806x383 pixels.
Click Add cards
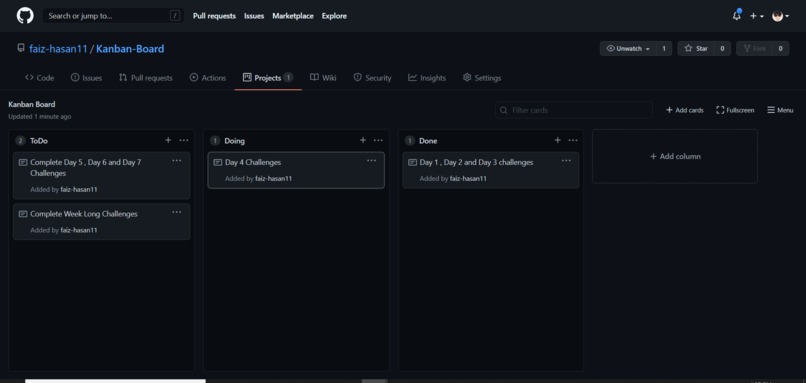685,110
